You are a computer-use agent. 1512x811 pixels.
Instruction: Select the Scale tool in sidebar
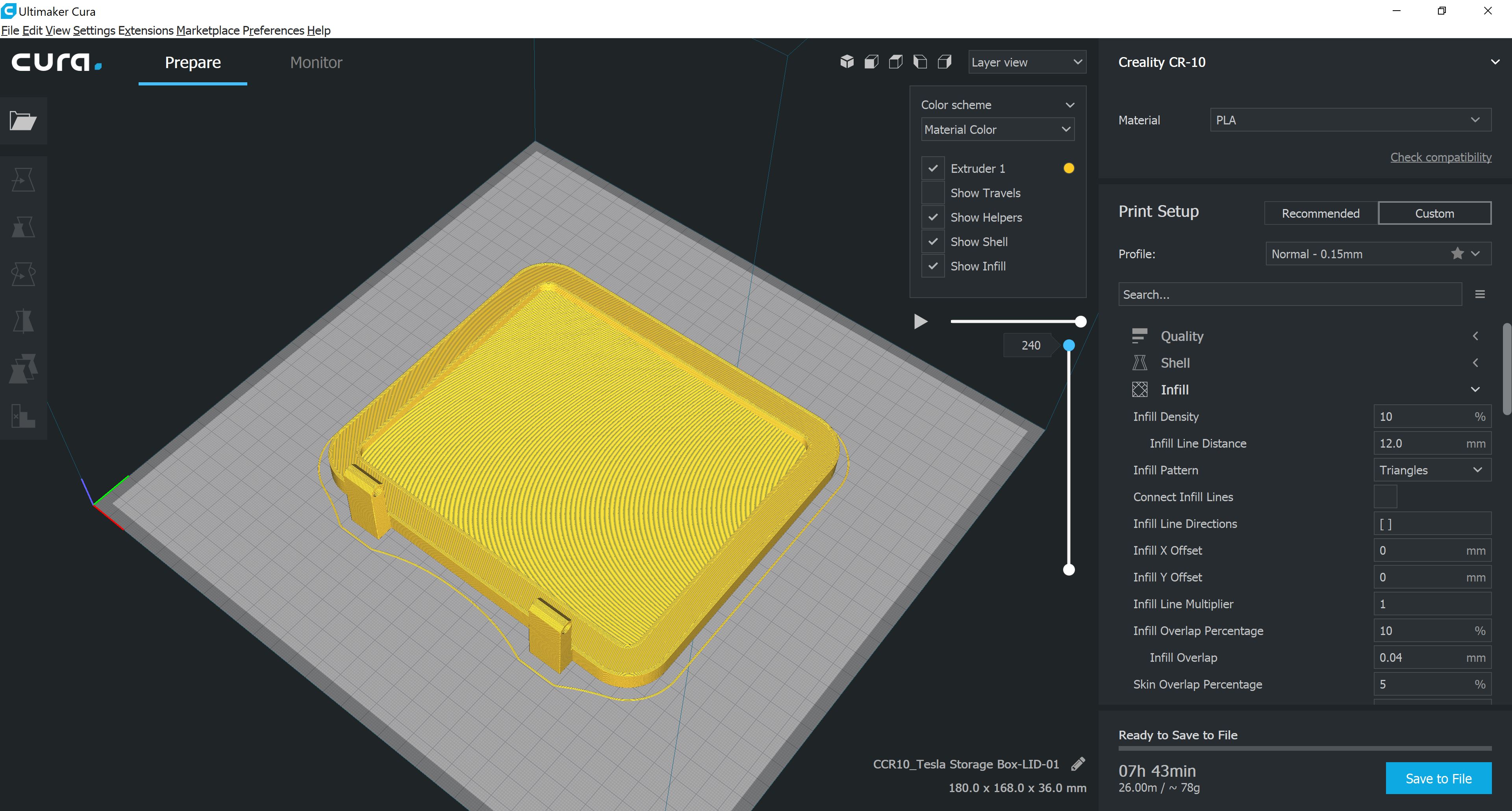coord(24,226)
